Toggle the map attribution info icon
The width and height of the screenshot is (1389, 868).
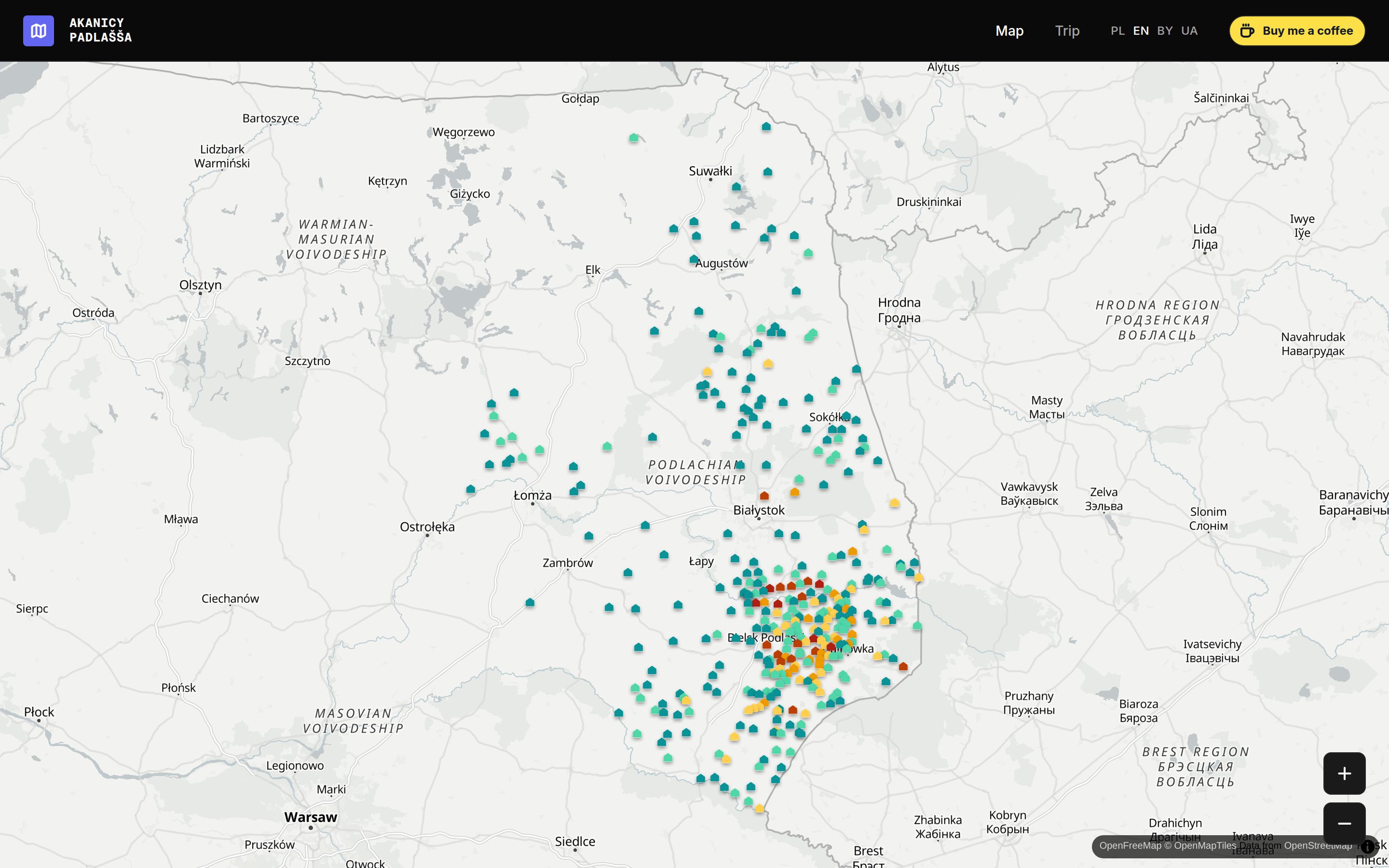1368,846
